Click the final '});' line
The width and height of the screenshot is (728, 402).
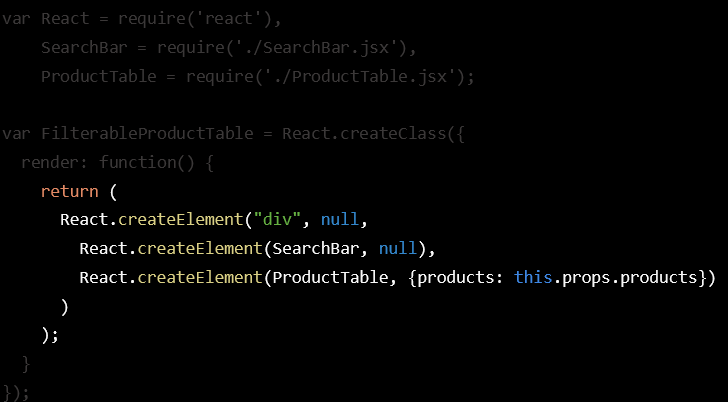[16, 393]
